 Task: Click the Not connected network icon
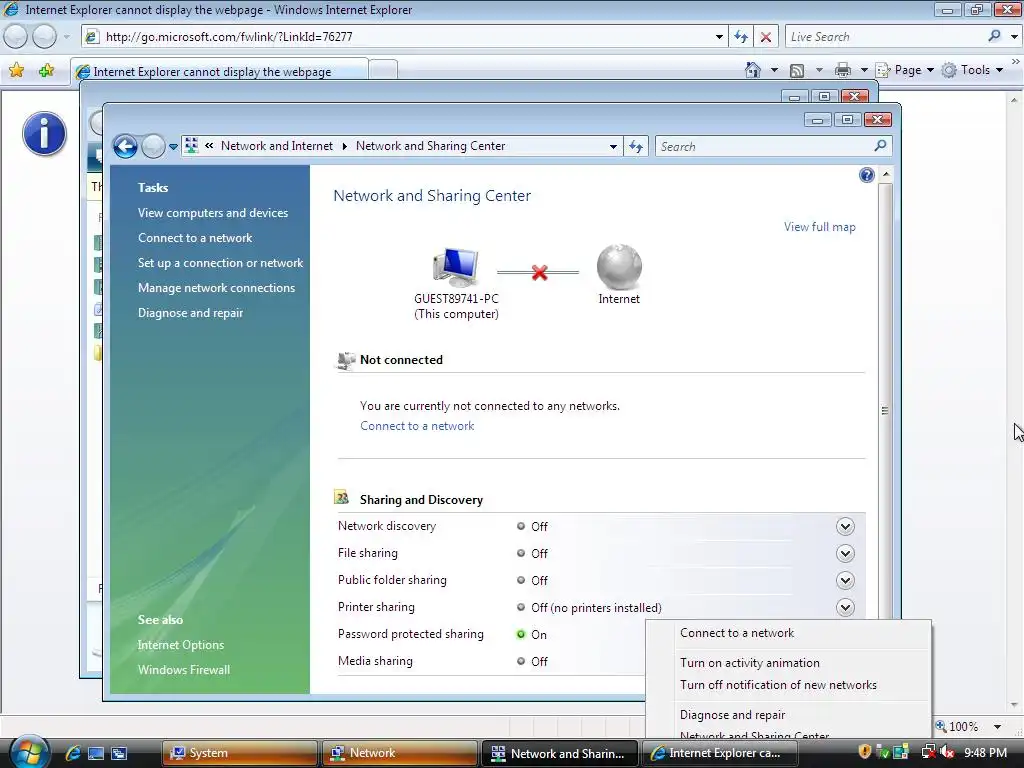[345, 360]
